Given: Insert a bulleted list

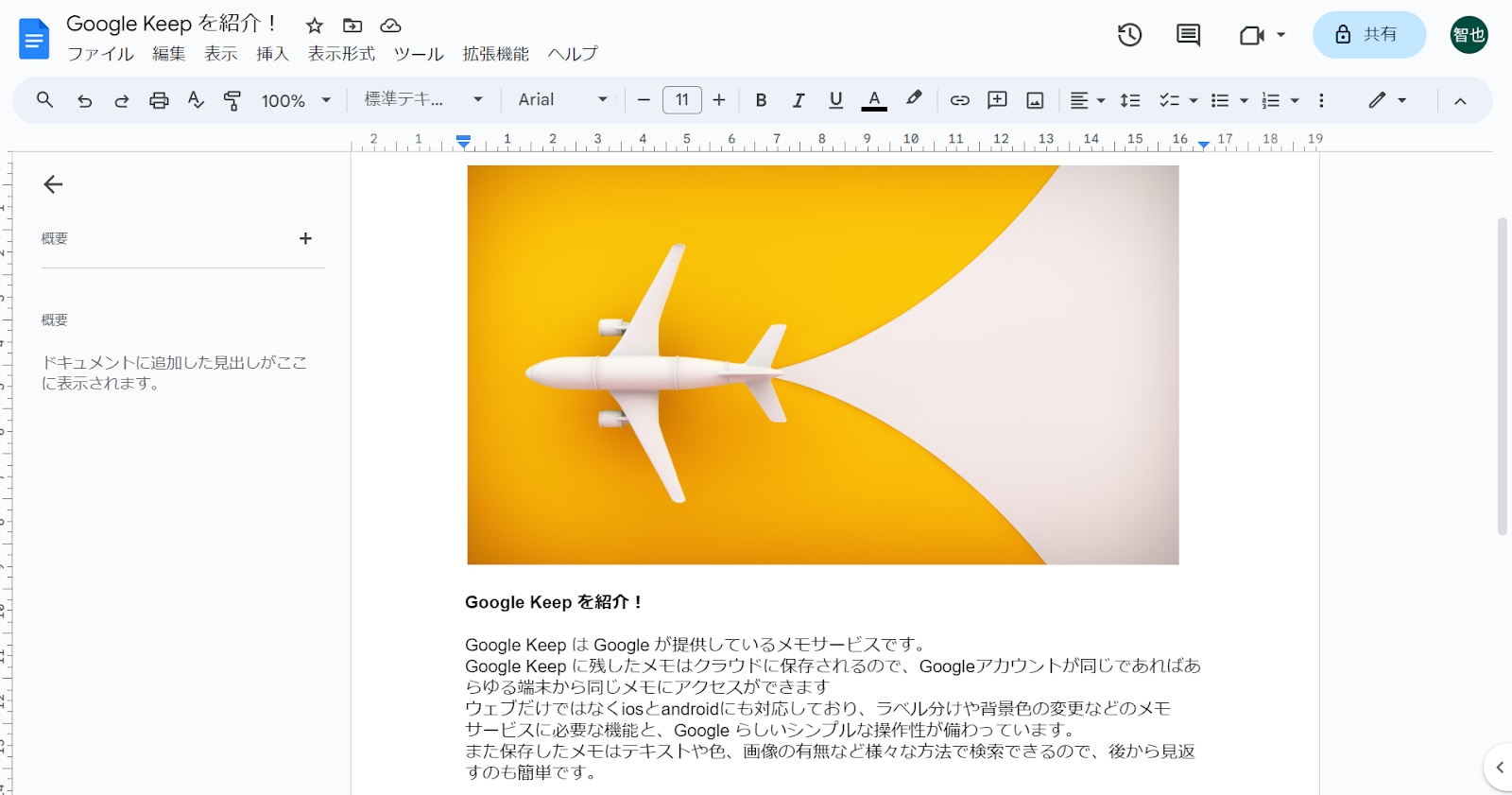Looking at the screenshot, I should tap(1220, 100).
